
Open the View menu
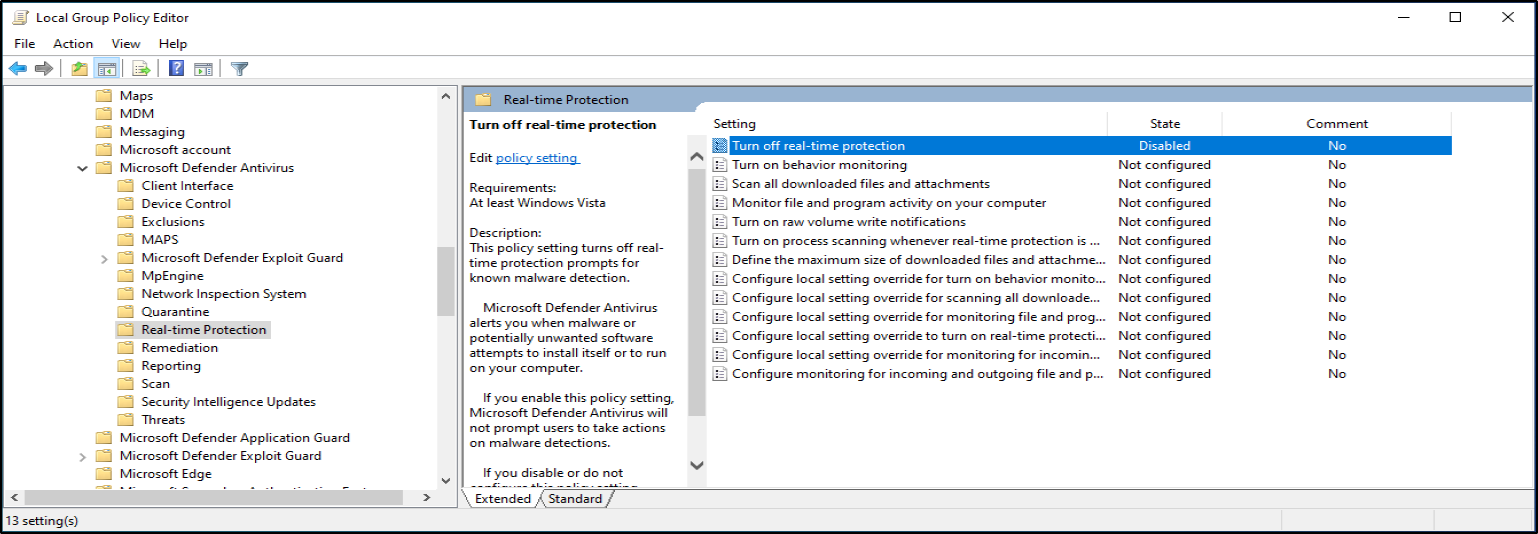coord(126,44)
